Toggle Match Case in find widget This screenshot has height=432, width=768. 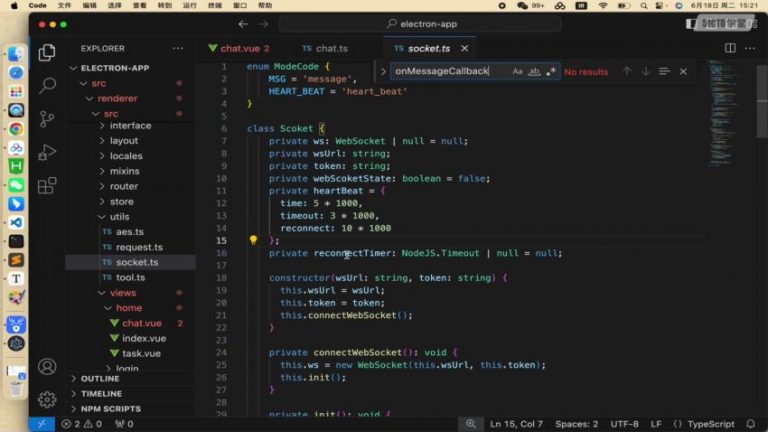pyautogui.click(x=517, y=72)
